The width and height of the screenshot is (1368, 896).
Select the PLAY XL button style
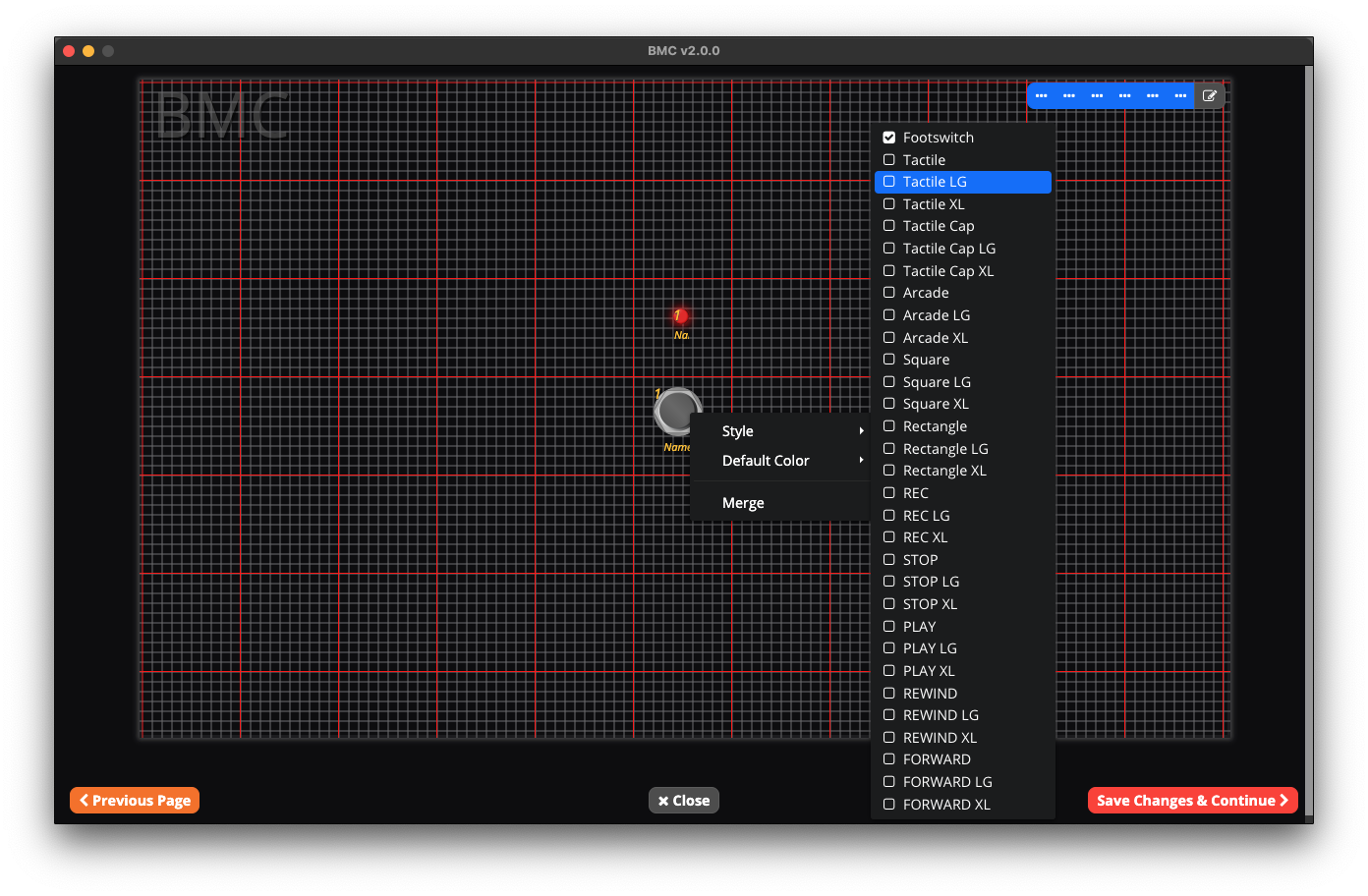[x=963, y=671]
